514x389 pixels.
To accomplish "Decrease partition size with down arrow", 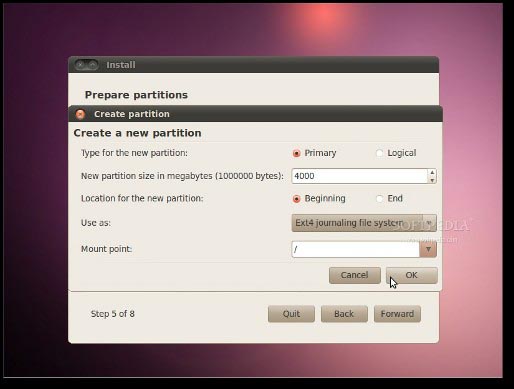I will [432, 180].
